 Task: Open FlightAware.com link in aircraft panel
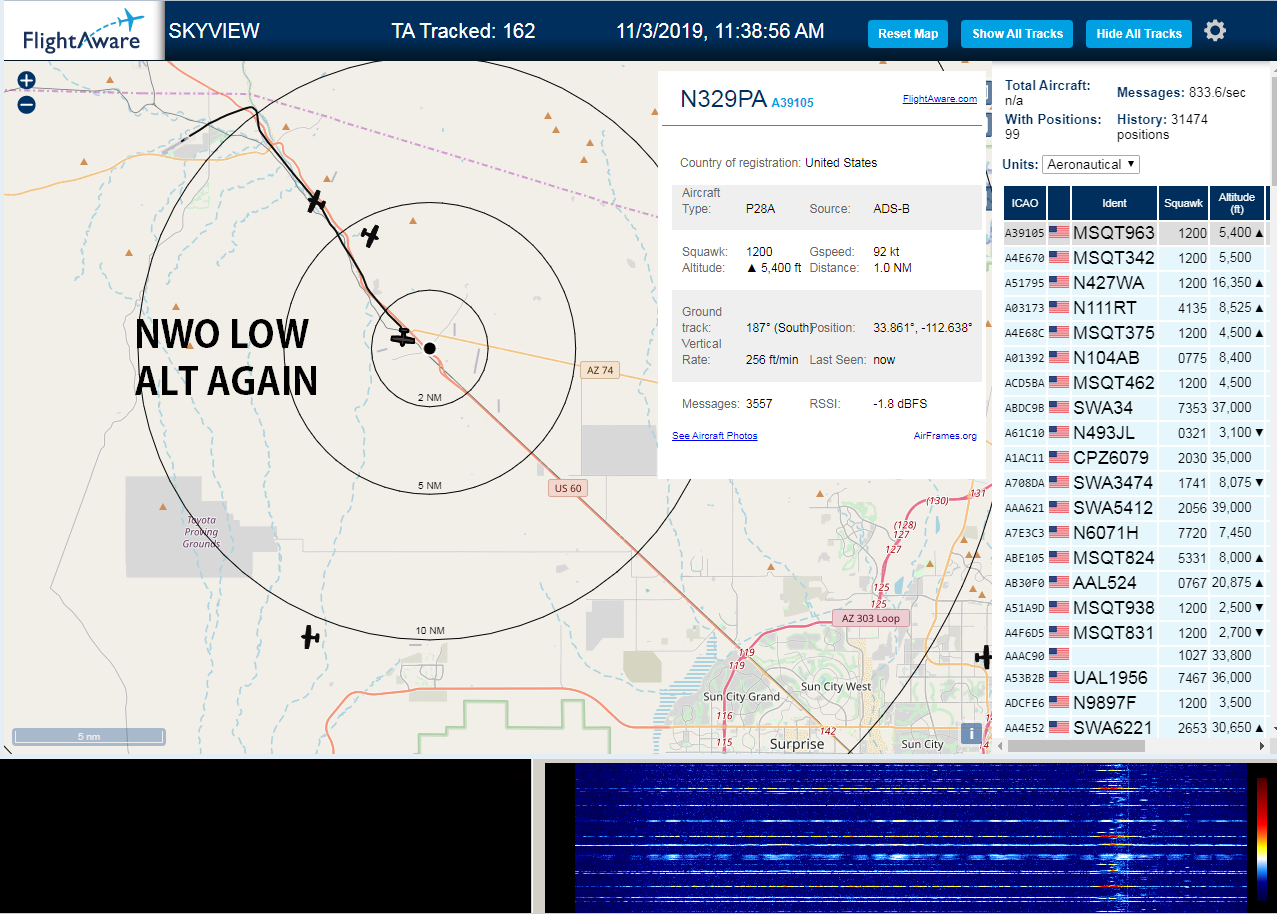click(939, 99)
